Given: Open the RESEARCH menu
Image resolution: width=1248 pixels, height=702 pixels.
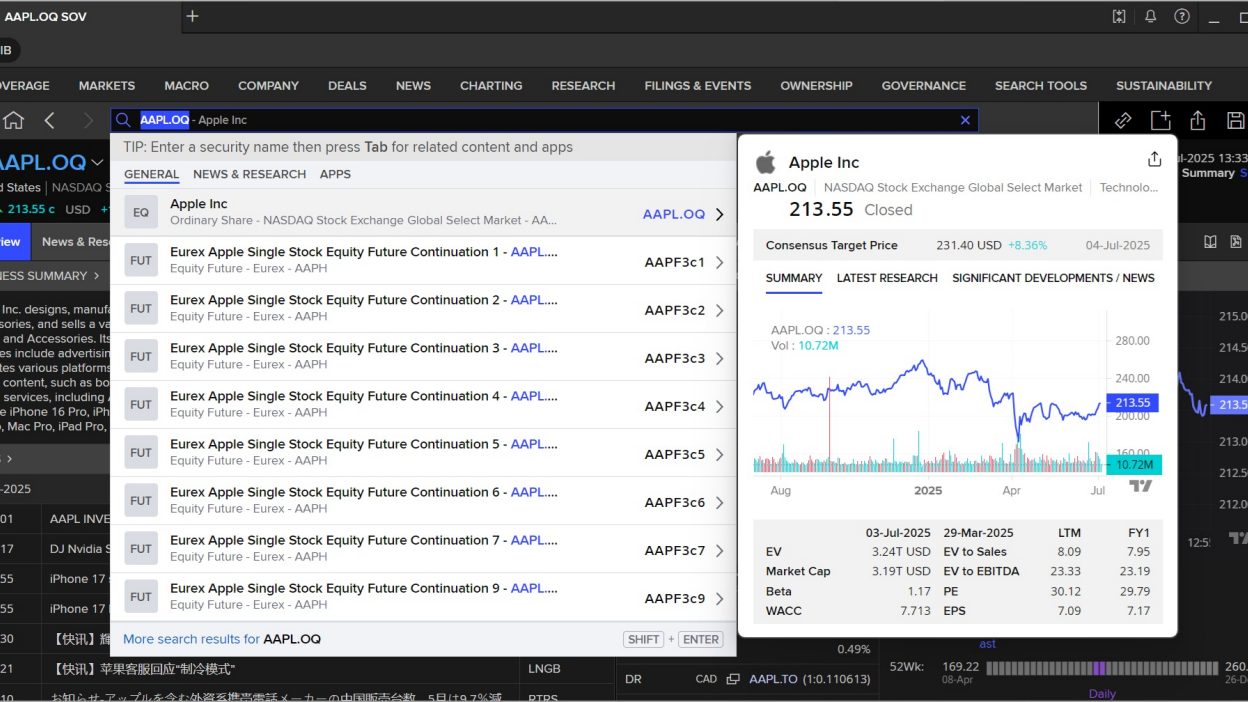Looking at the screenshot, I should (583, 86).
